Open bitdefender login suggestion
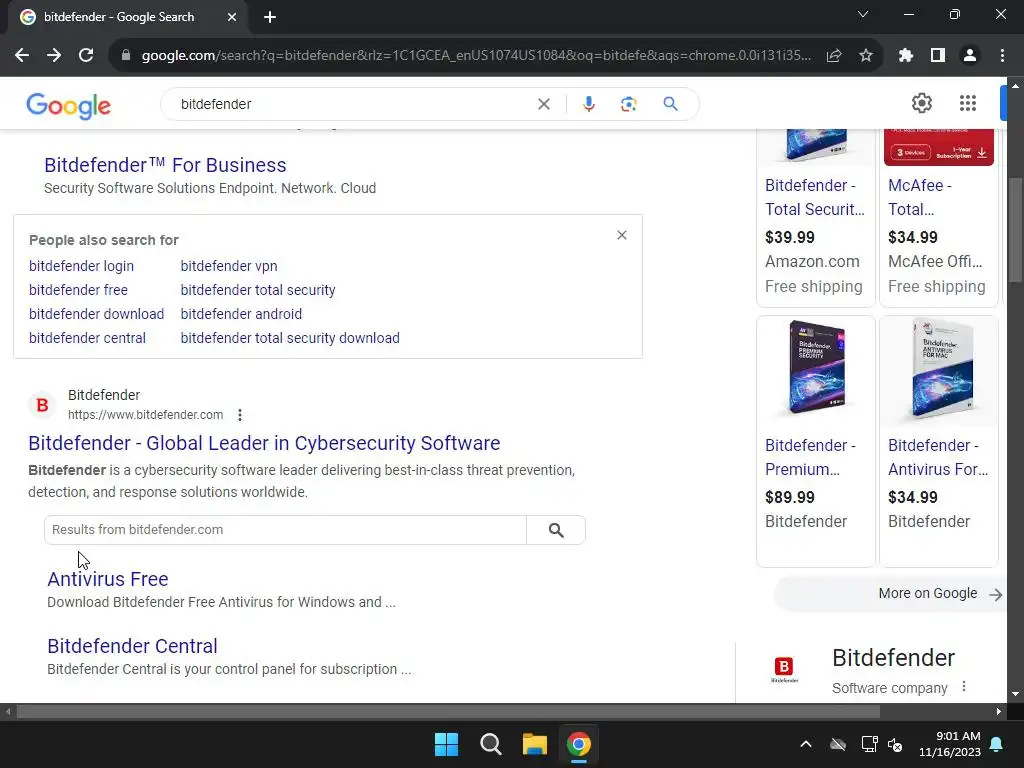This screenshot has height=768, width=1024. pyautogui.click(x=81, y=266)
